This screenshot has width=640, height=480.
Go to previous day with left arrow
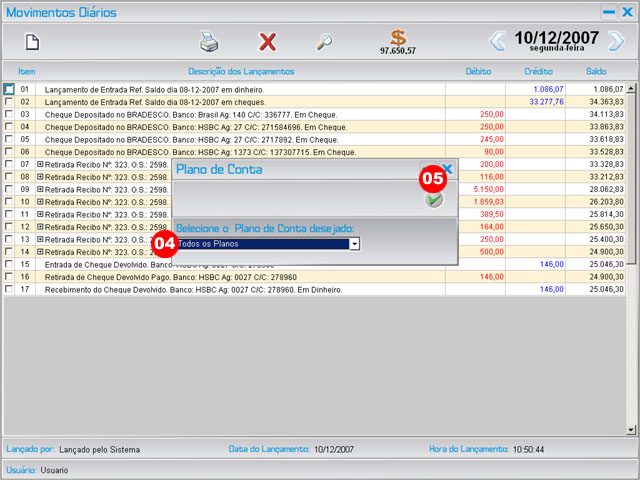click(497, 41)
